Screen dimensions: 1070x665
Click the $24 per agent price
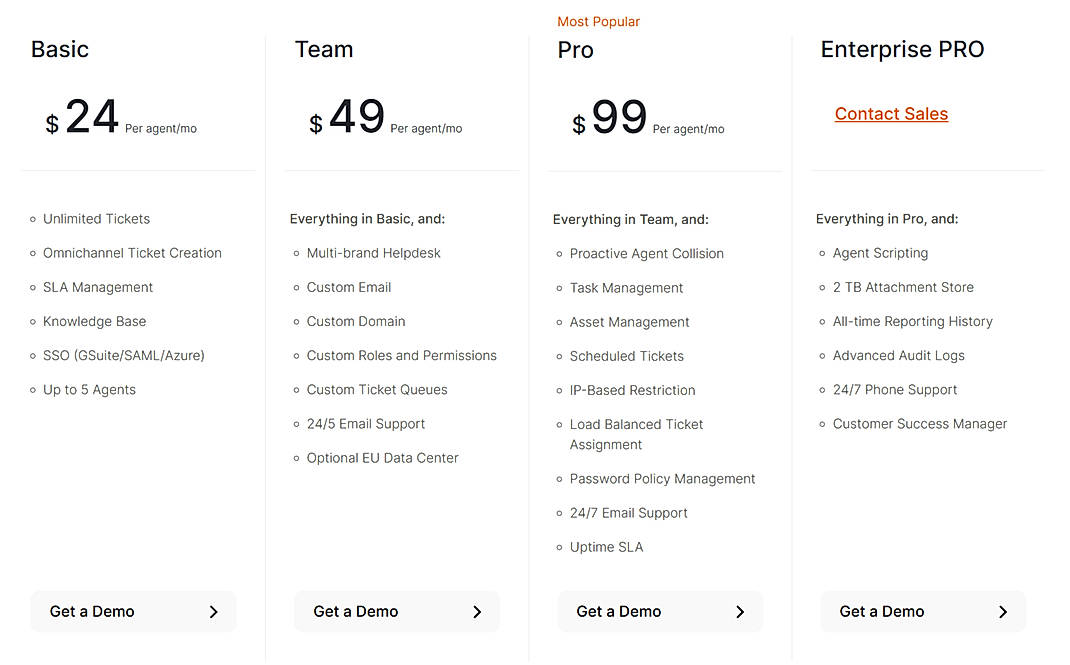92,118
